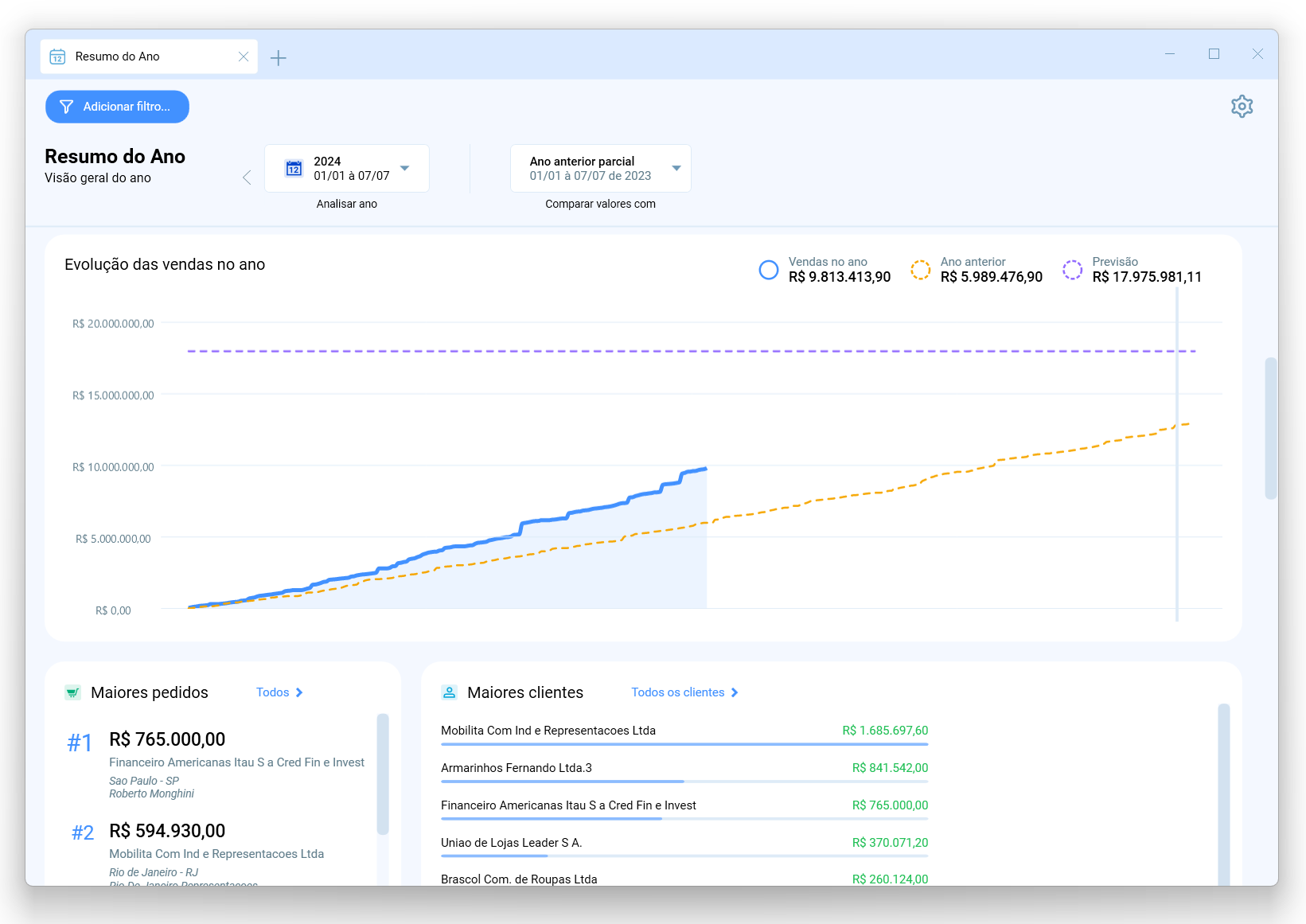
Task: Click the Ano anterior value R$ 5.989.476,90
Action: [x=992, y=277]
